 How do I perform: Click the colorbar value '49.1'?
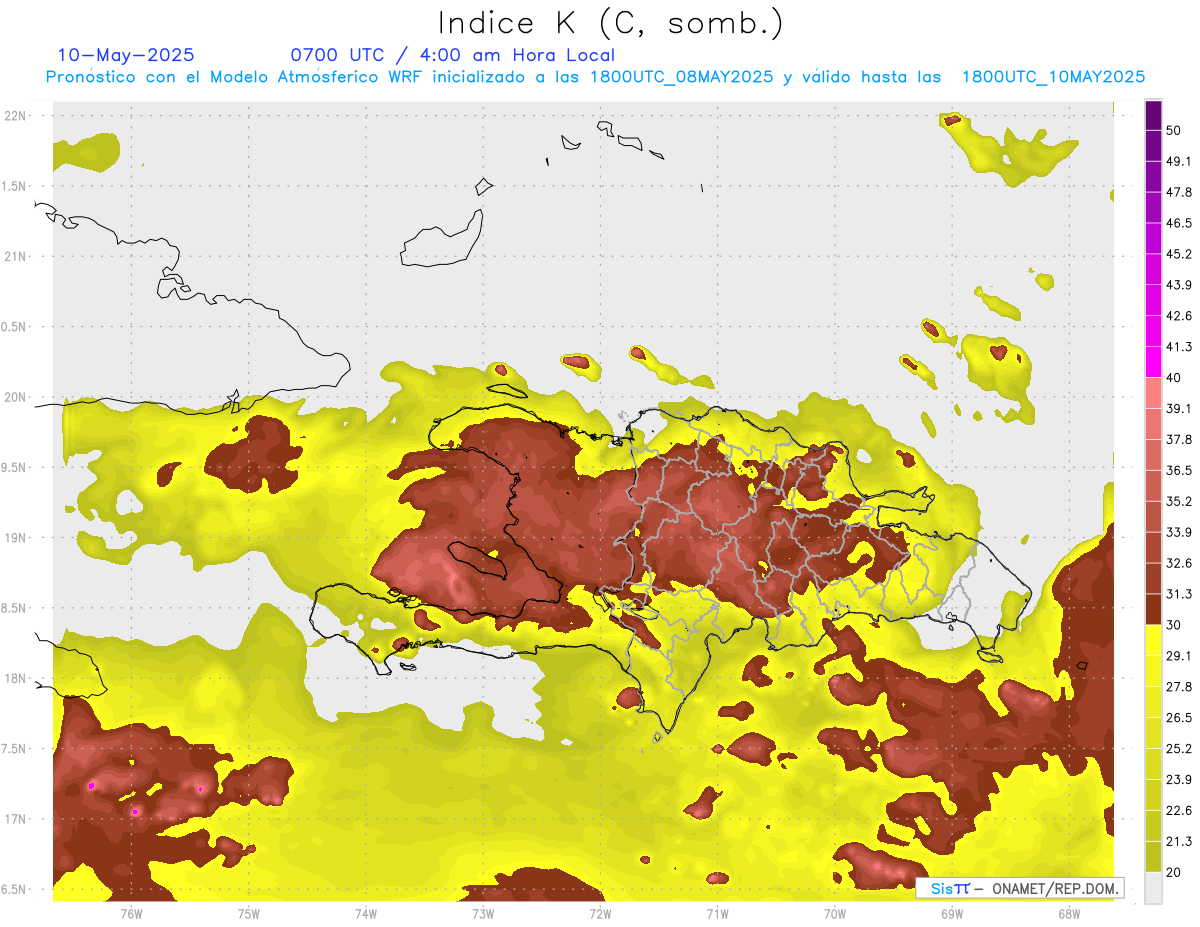point(1178,162)
